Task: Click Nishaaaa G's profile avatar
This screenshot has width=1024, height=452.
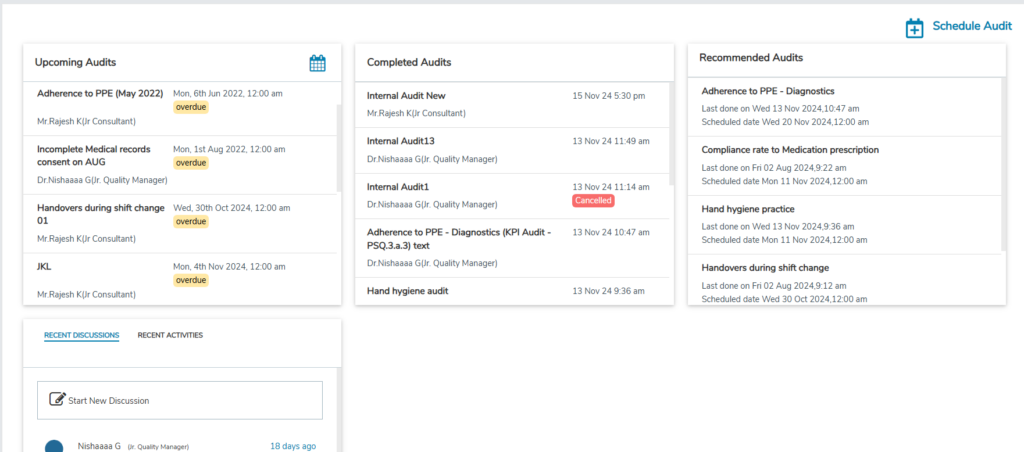Action: click(55, 446)
